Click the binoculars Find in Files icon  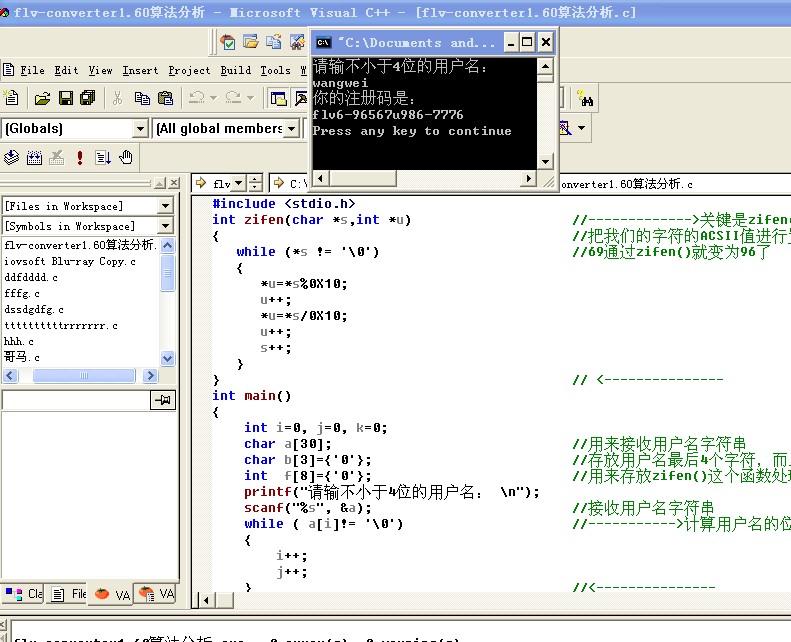(586, 99)
